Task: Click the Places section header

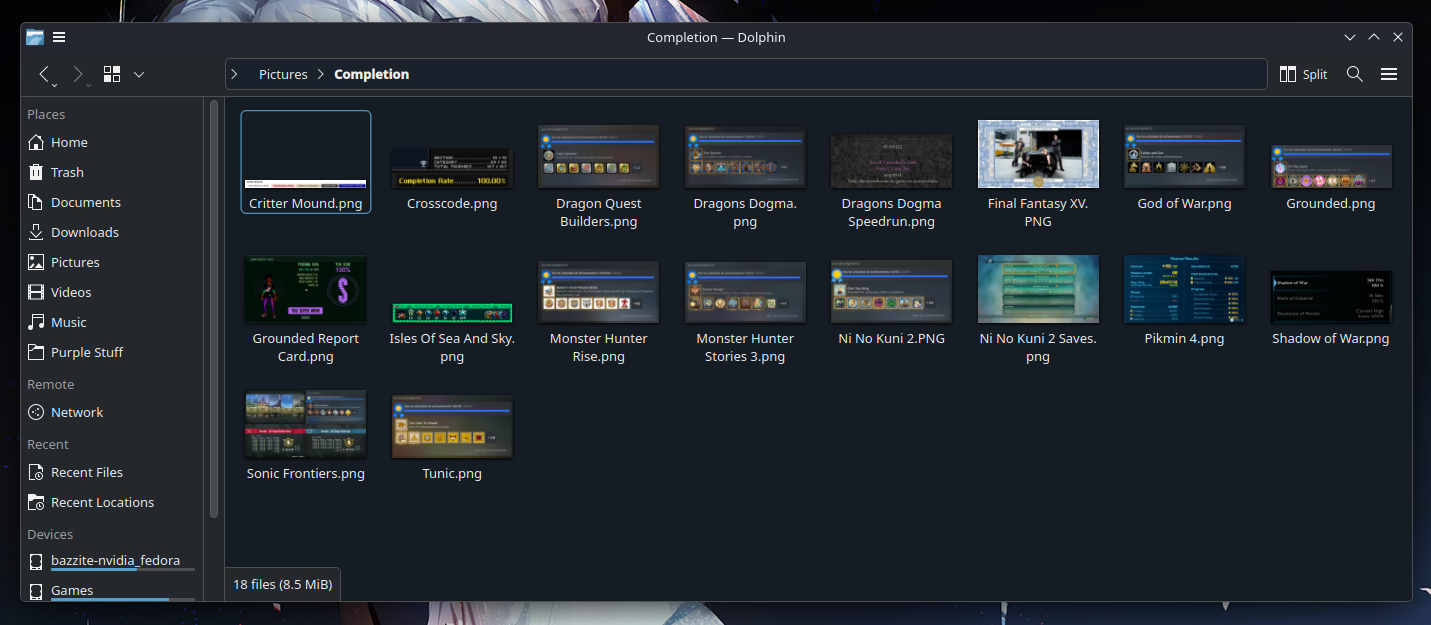Action: click(x=46, y=114)
